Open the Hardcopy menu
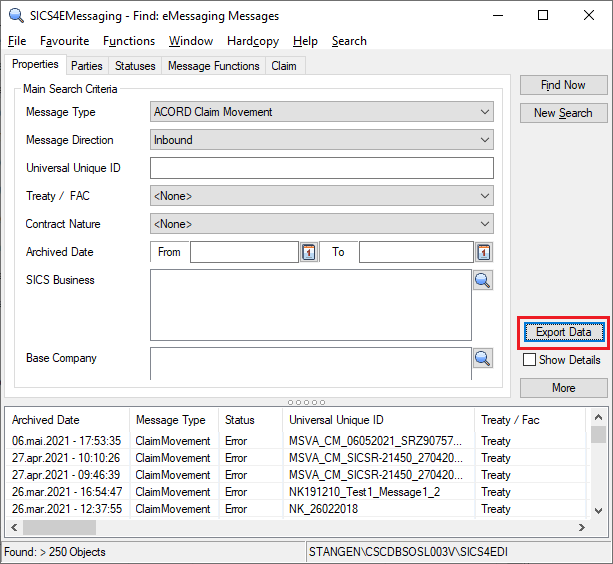 [x=255, y=41]
